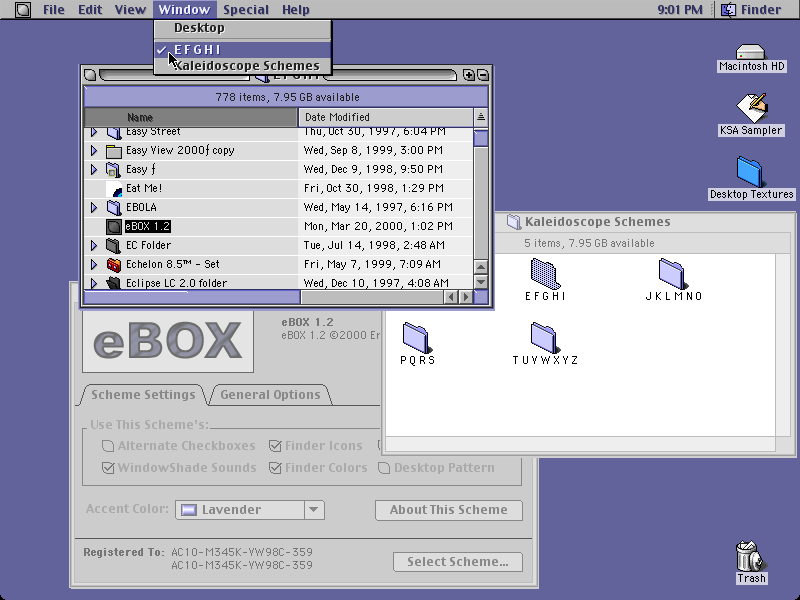800x600 pixels.
Task: Click the 9:01 PM menu bar clock
Action: (680, 9)
